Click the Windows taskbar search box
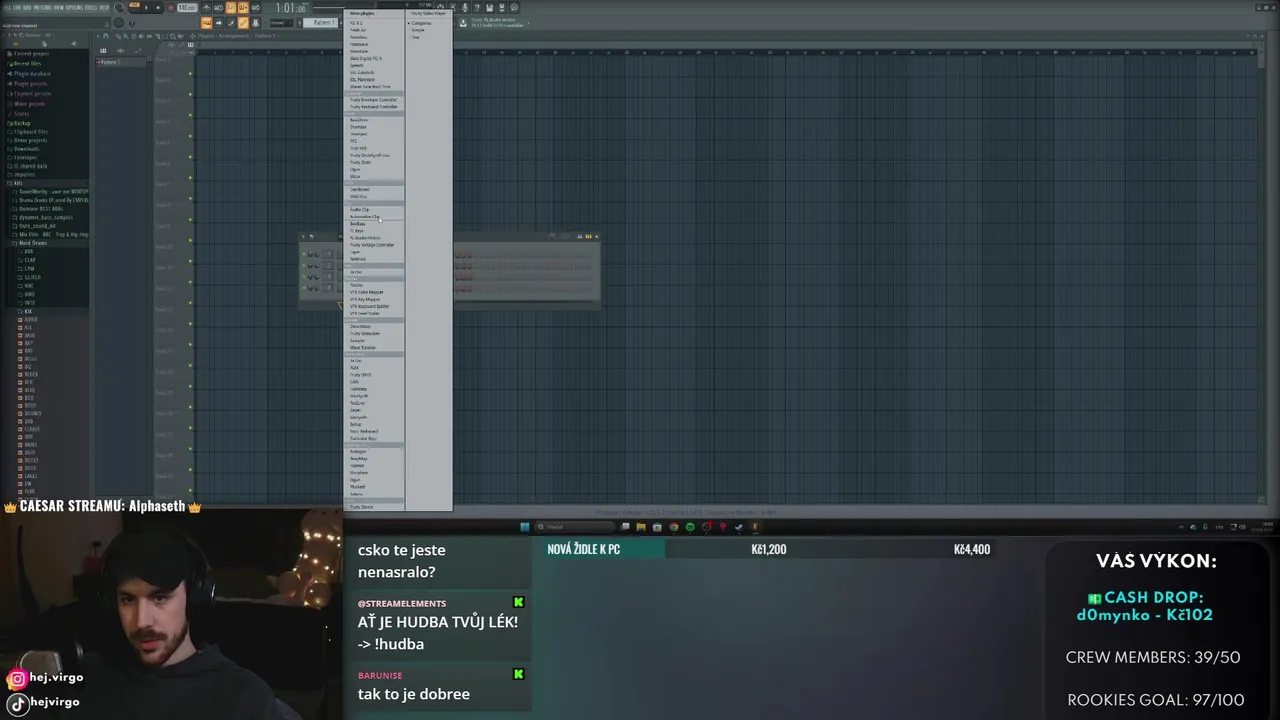The image size is (1280, 720). click(575, 527)
